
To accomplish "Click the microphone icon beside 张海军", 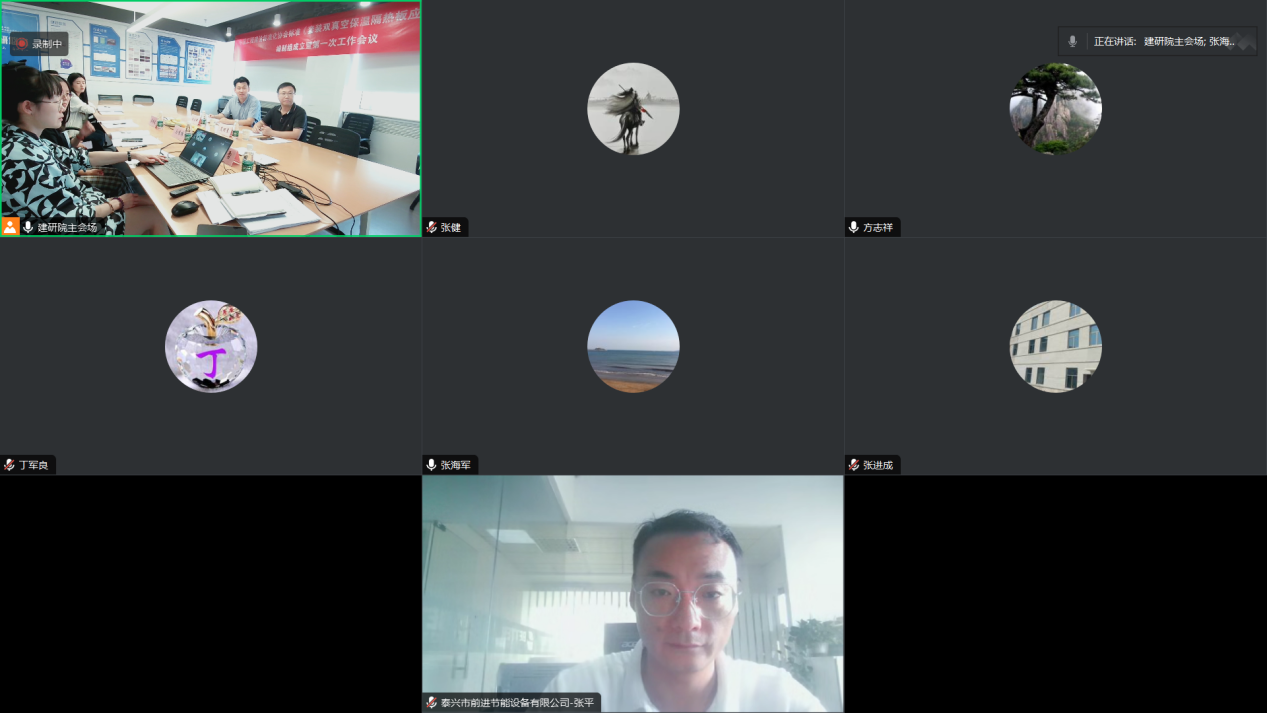I will pos(432,465).
